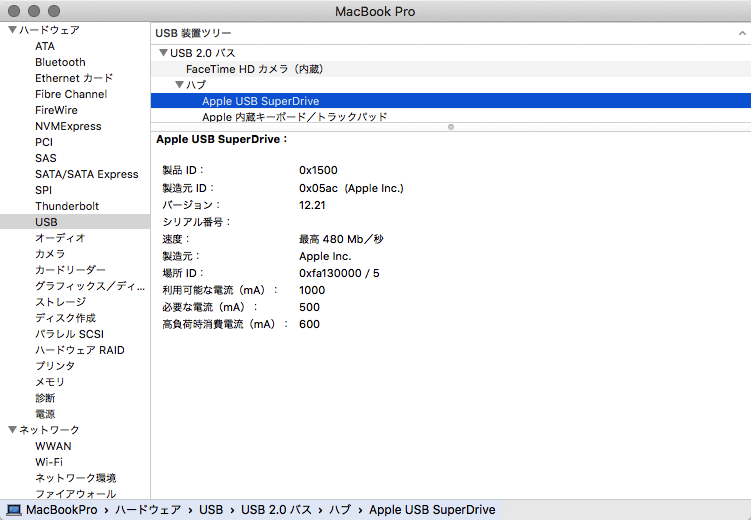This screenshot has width=751, height=520.
Task: Click the bold Apple USB SuperDrive detail heading
Action: click(221, 139)
